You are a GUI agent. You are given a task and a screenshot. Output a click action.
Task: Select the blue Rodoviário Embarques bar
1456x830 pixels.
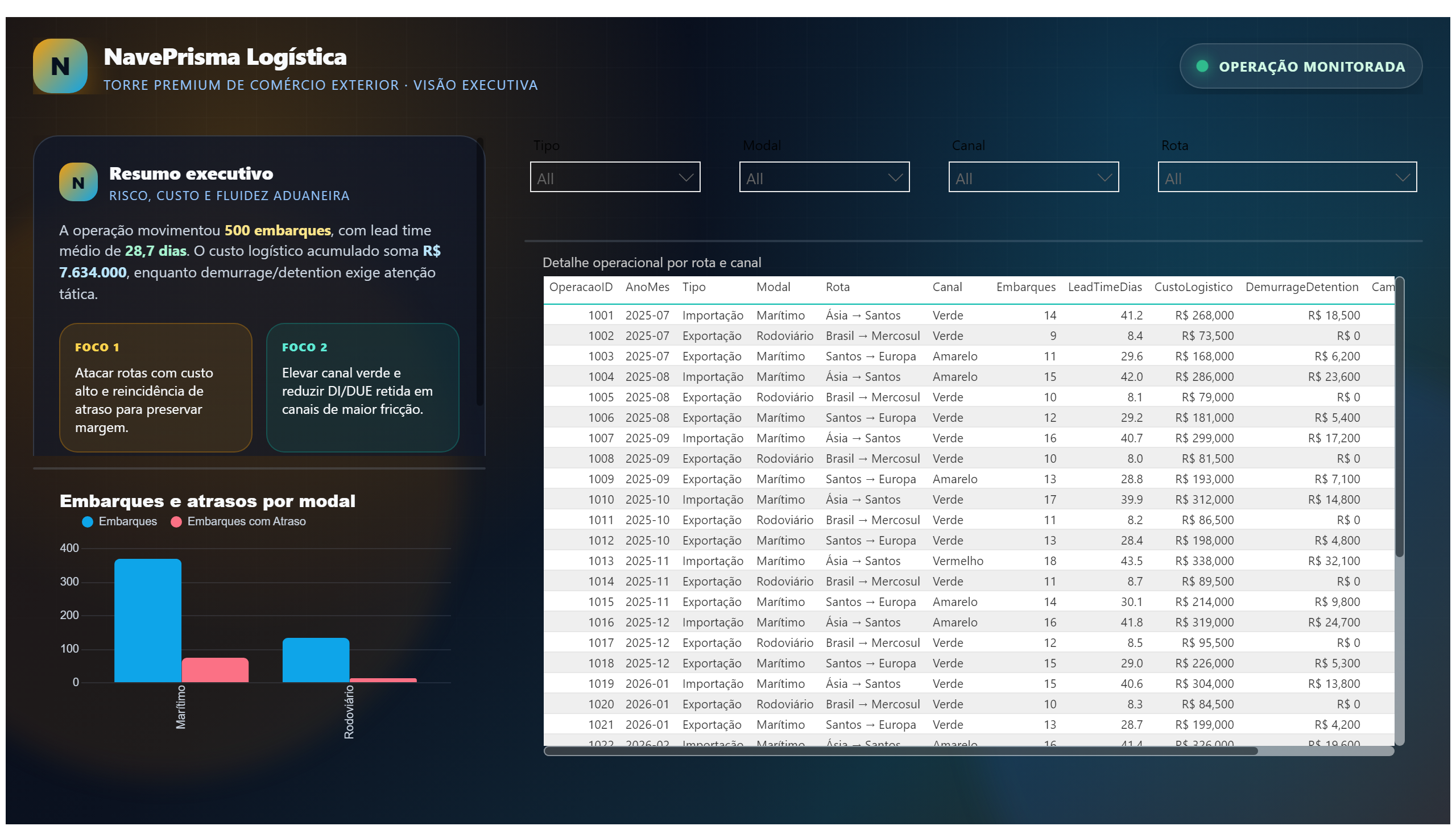pos(316,661)
